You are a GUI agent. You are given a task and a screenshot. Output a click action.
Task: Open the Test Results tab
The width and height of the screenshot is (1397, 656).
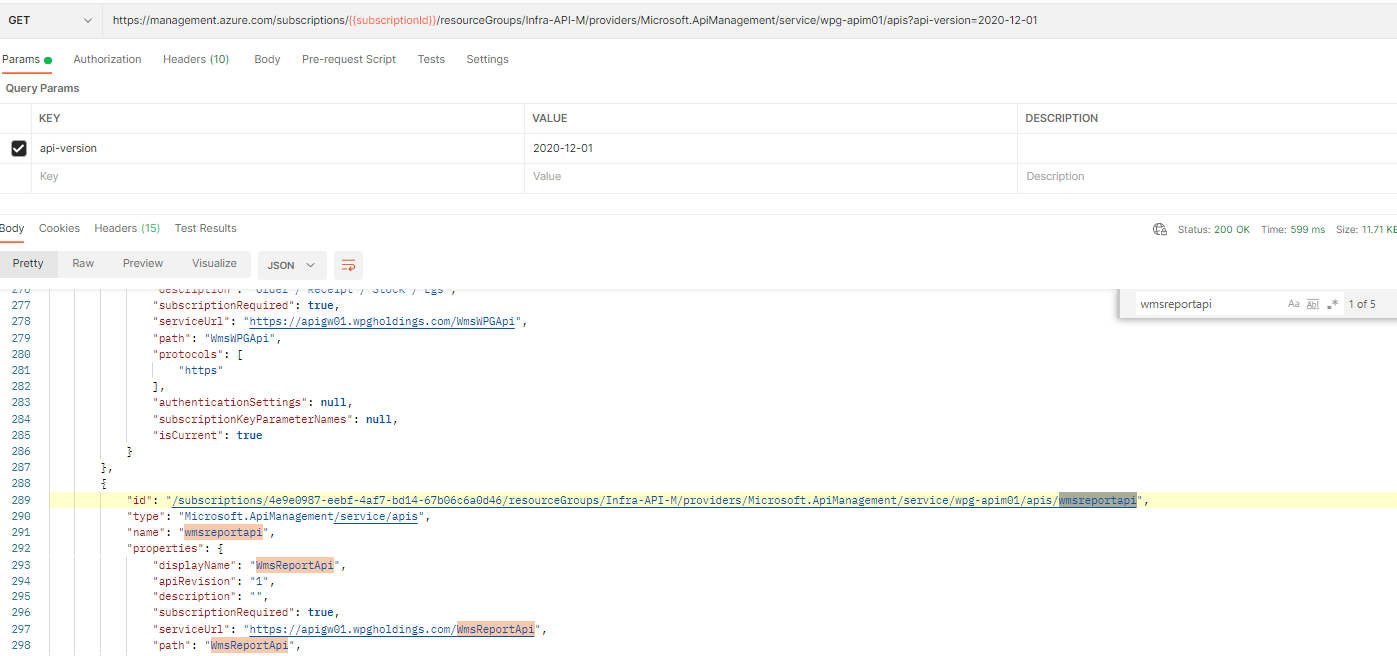coord(205,228)
